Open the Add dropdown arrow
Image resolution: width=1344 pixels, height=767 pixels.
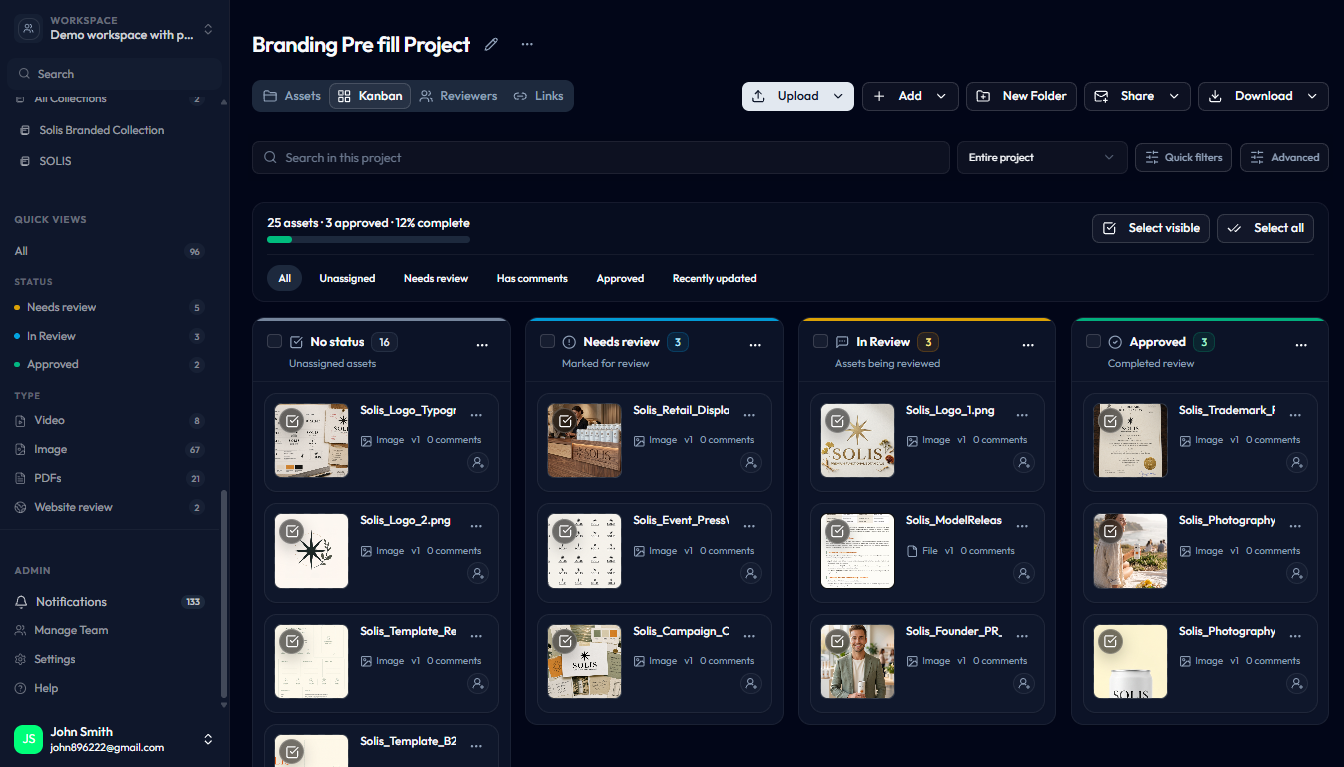941,96
